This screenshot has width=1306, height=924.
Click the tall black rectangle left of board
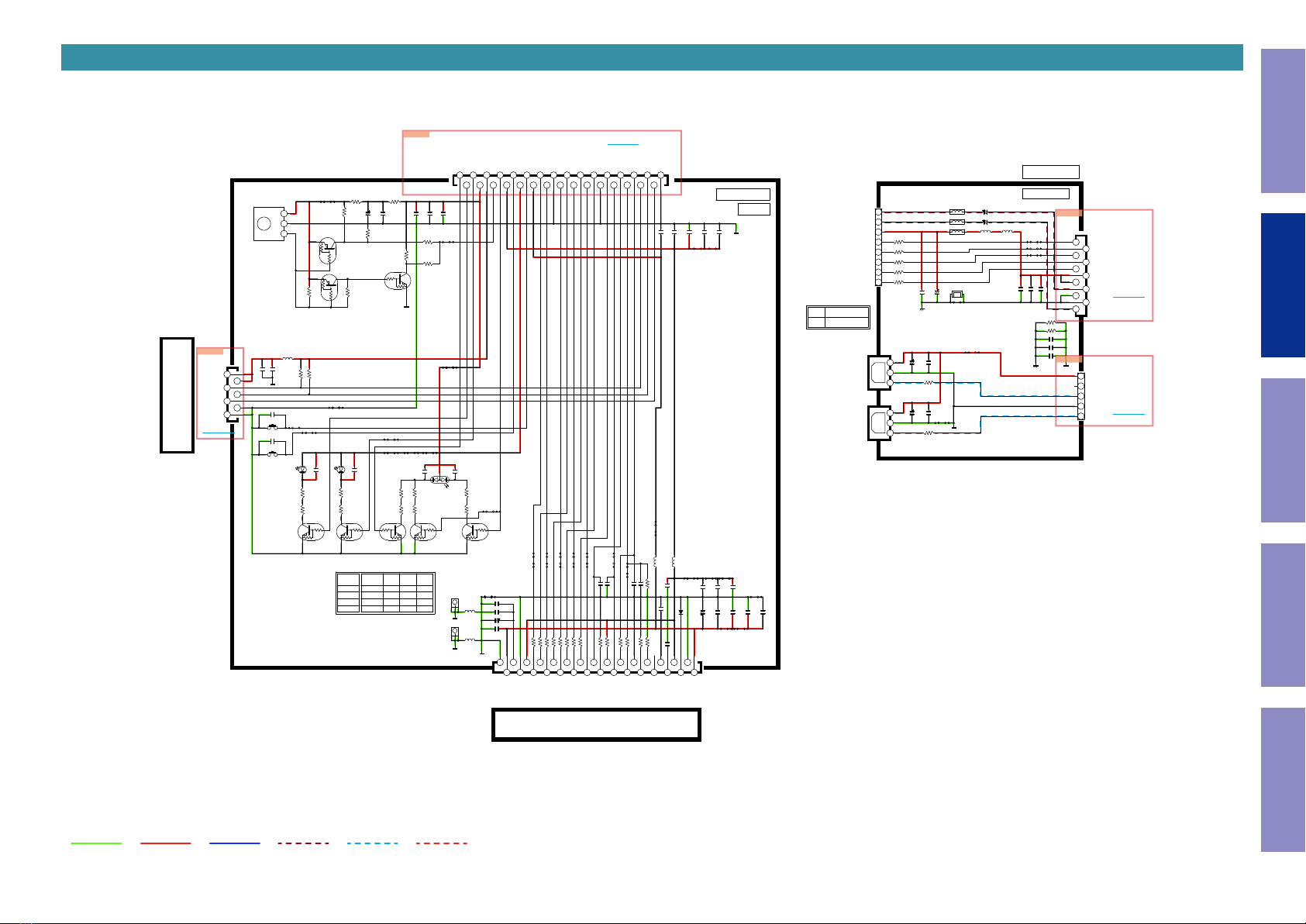pos(177,395)
